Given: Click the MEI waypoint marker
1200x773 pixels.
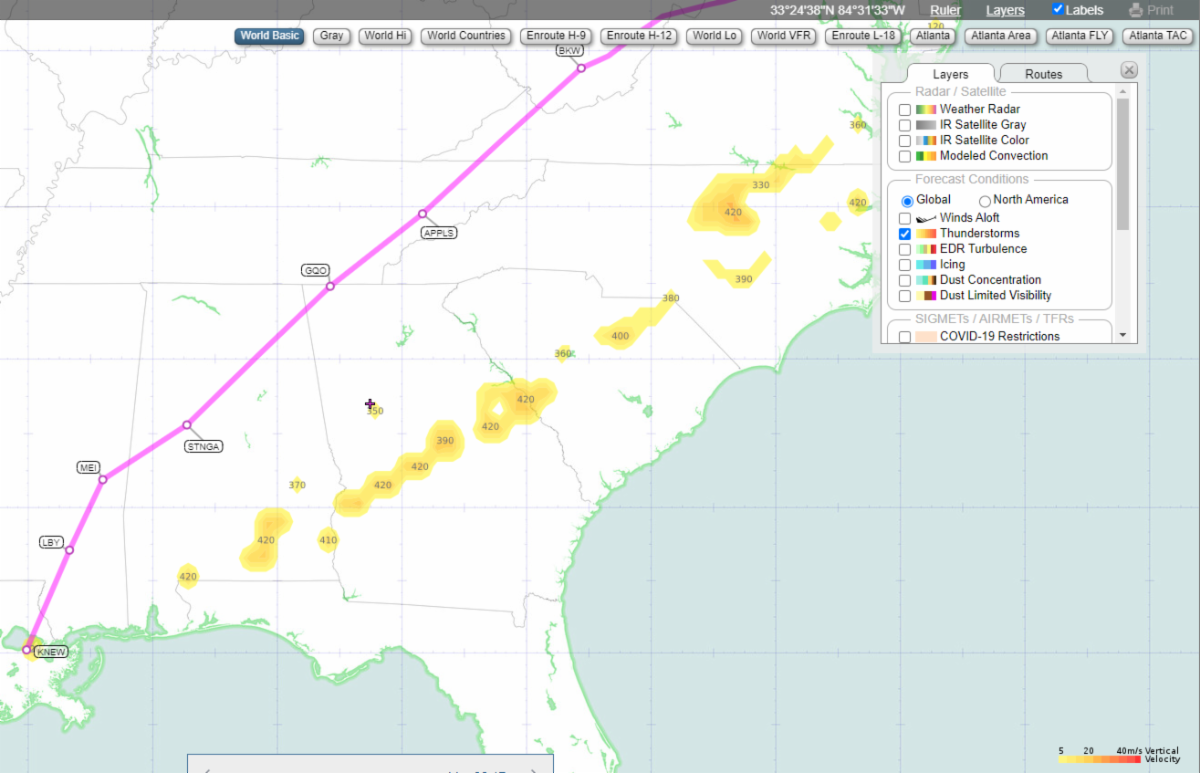Looking at the screenshot, I should (102, 479).
